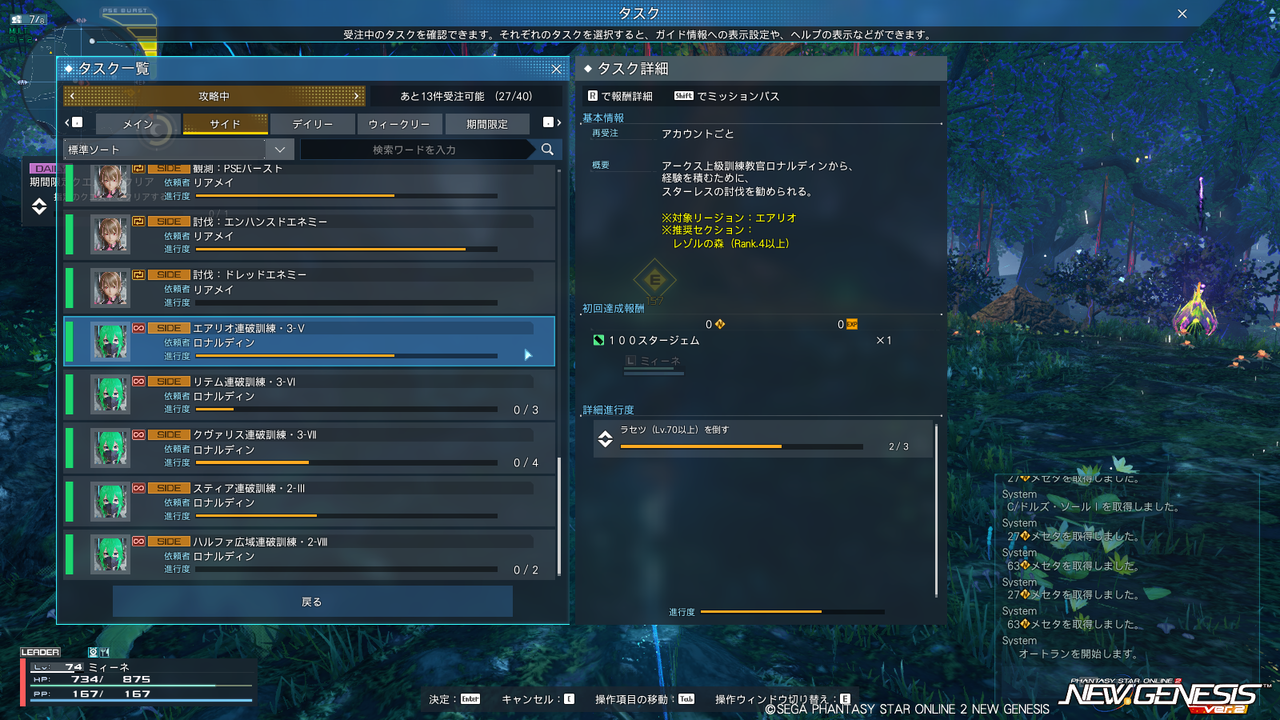Click the 操作ウィンドウ切り替え E hint
The width and height of the screenshot is (1280, 720).
pyautogui.click(x=783, y=699)
